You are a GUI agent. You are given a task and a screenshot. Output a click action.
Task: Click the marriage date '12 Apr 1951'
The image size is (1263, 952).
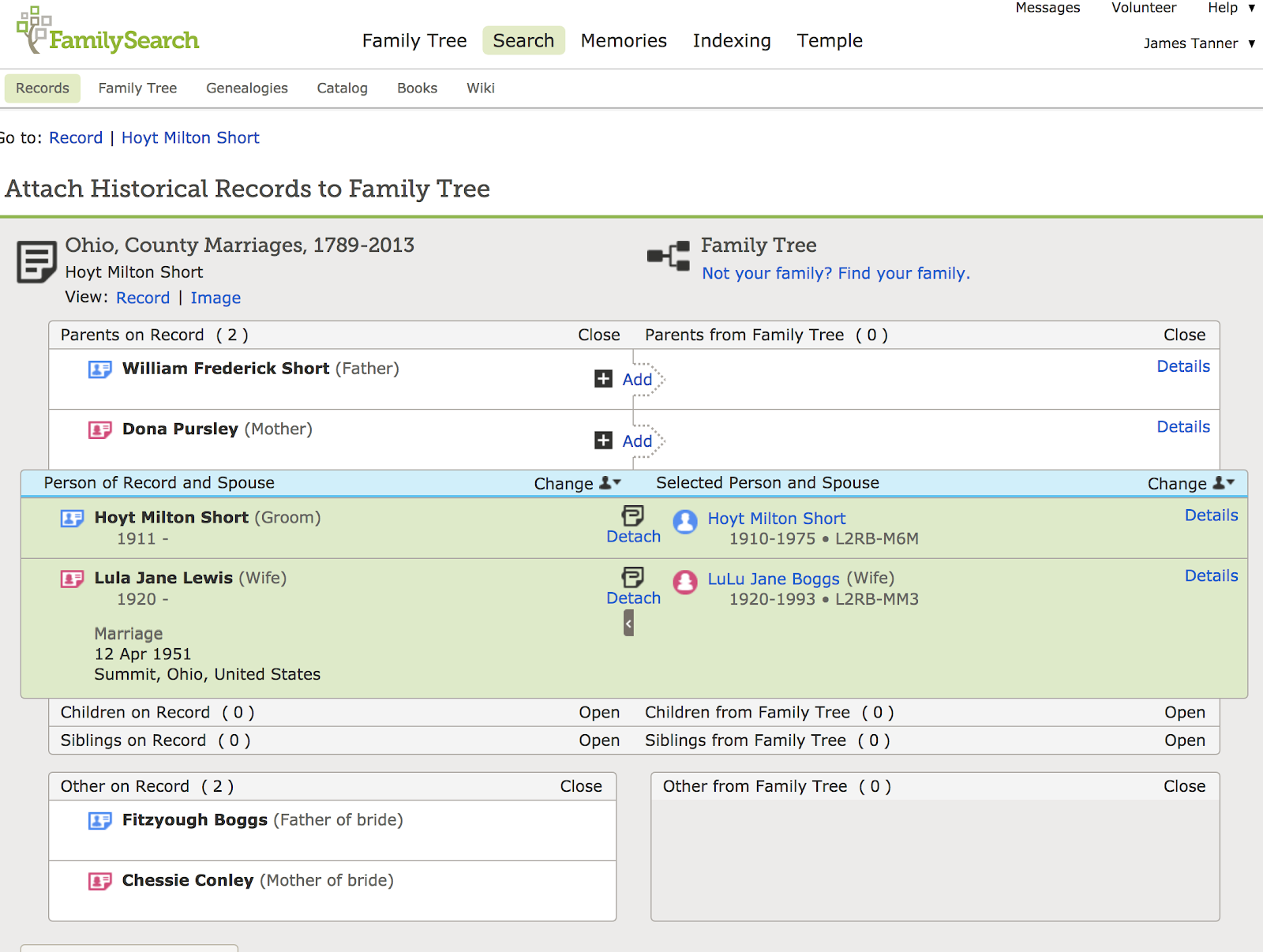click(x=143, y=654)
